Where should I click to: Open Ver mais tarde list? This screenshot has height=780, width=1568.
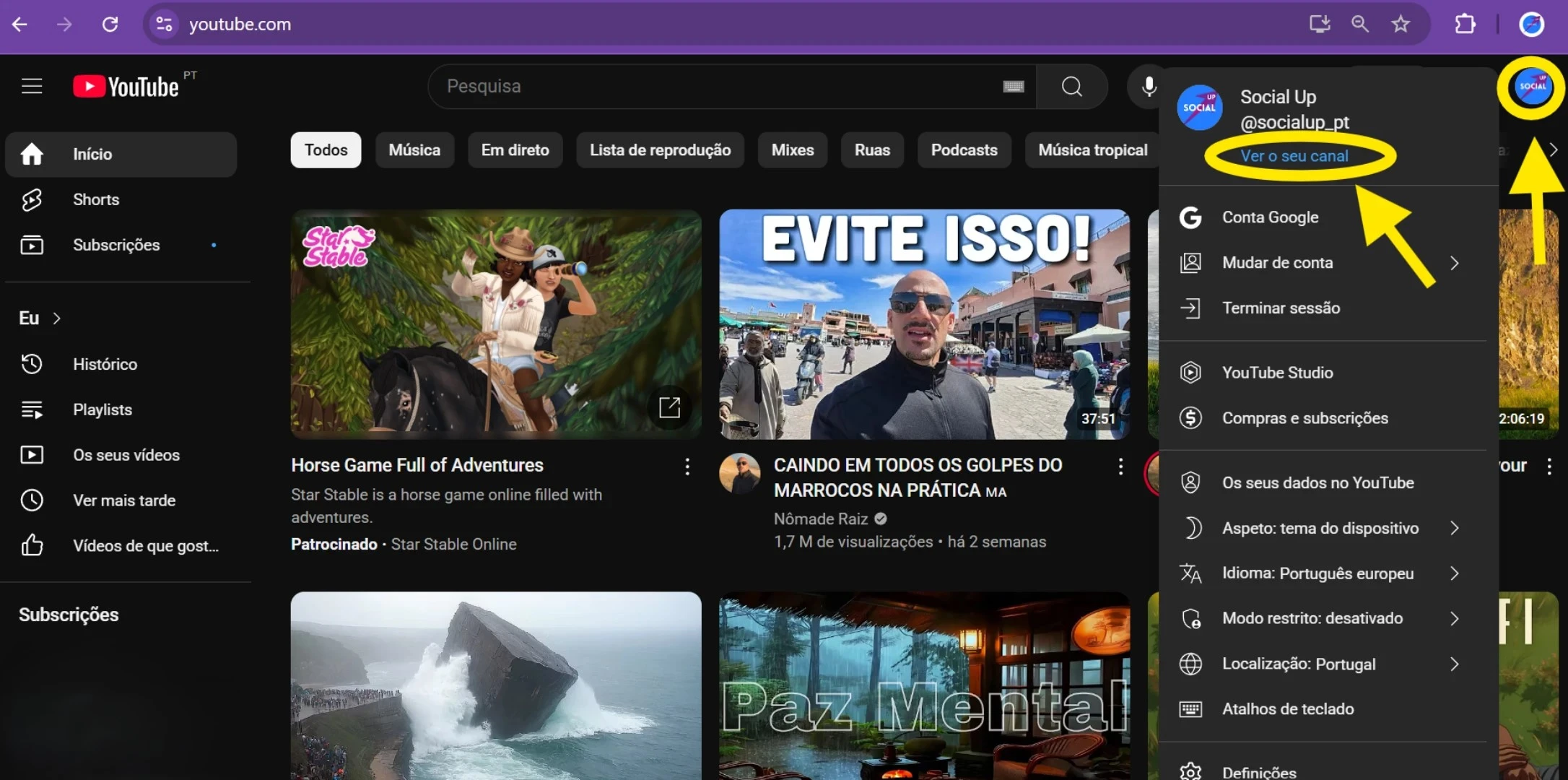pyautogui.click(x=121, y=500)
